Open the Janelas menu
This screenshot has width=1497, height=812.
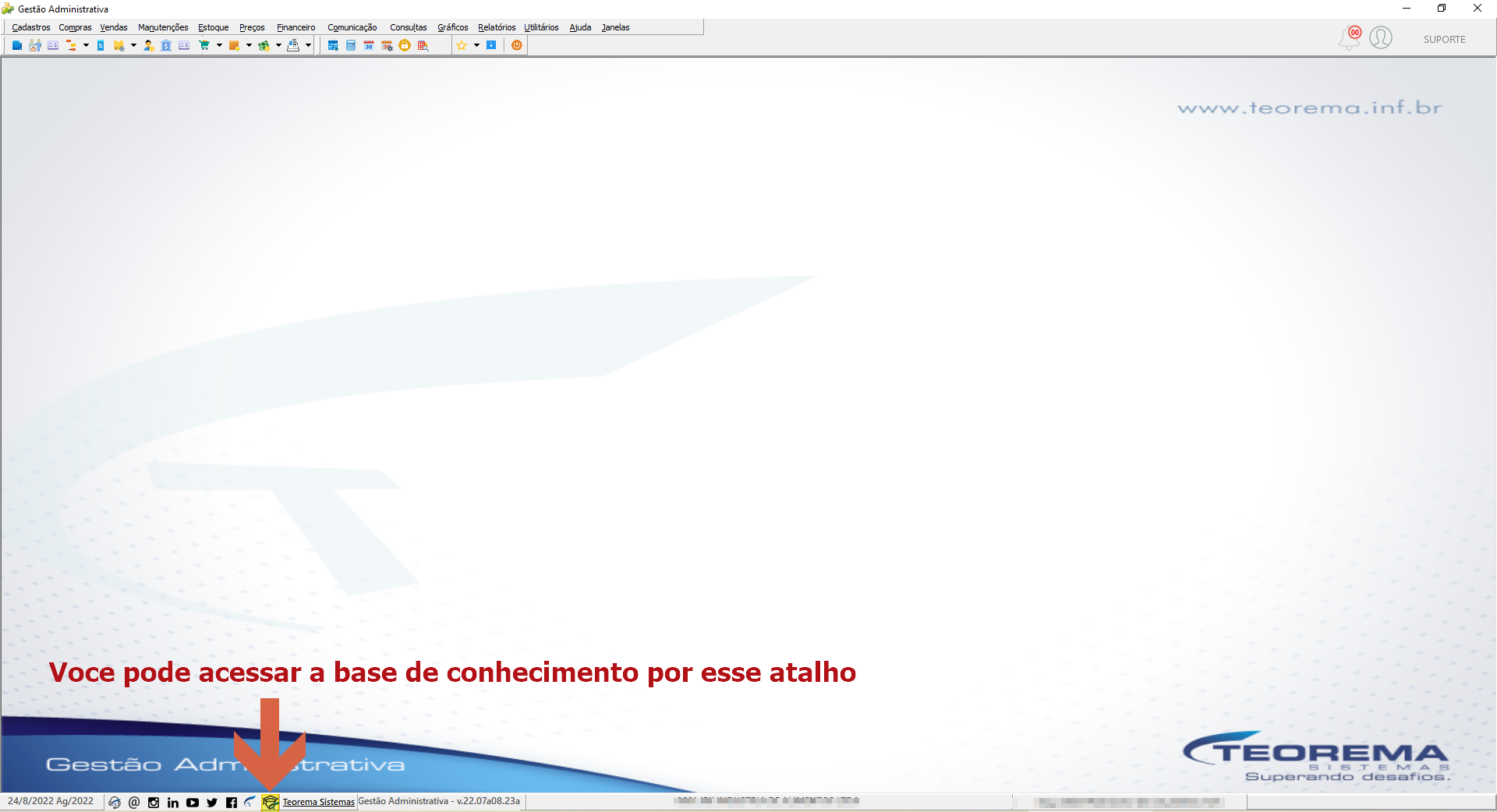click(x=615, y=27)
